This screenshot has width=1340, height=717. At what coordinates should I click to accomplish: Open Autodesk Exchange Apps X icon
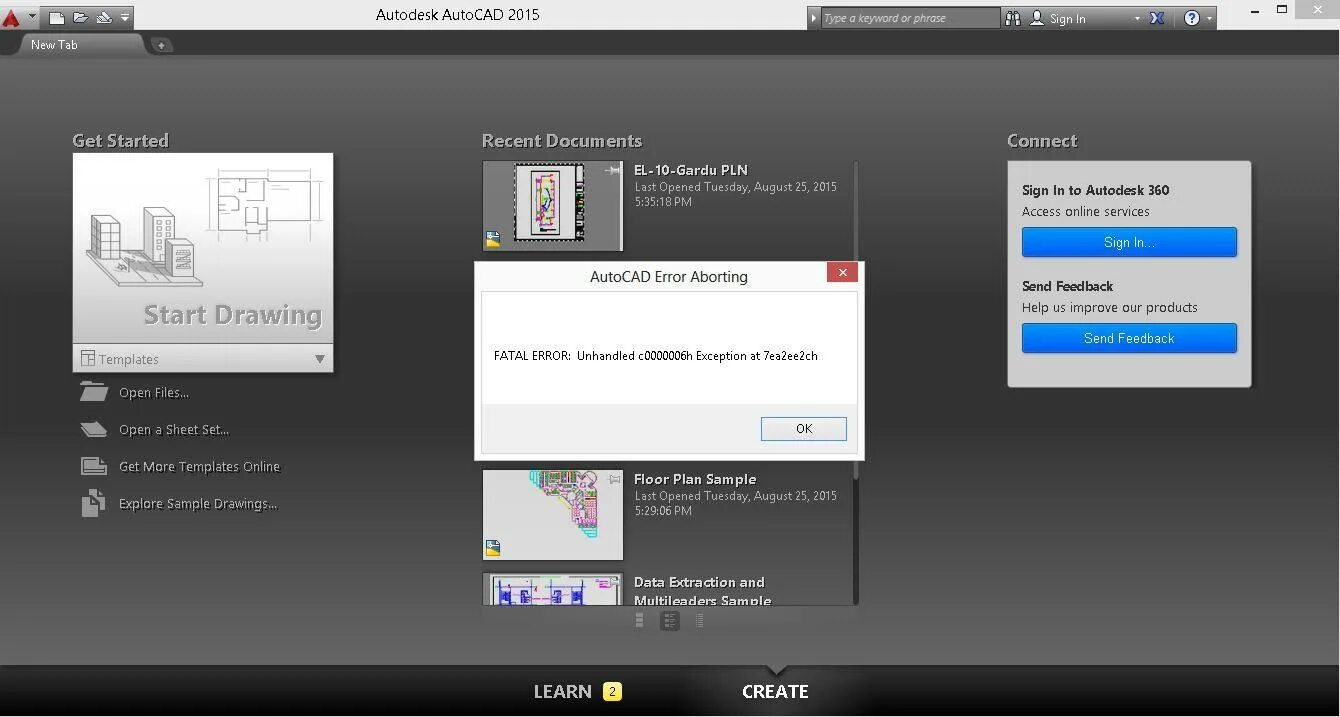(x=1157, y=18)
